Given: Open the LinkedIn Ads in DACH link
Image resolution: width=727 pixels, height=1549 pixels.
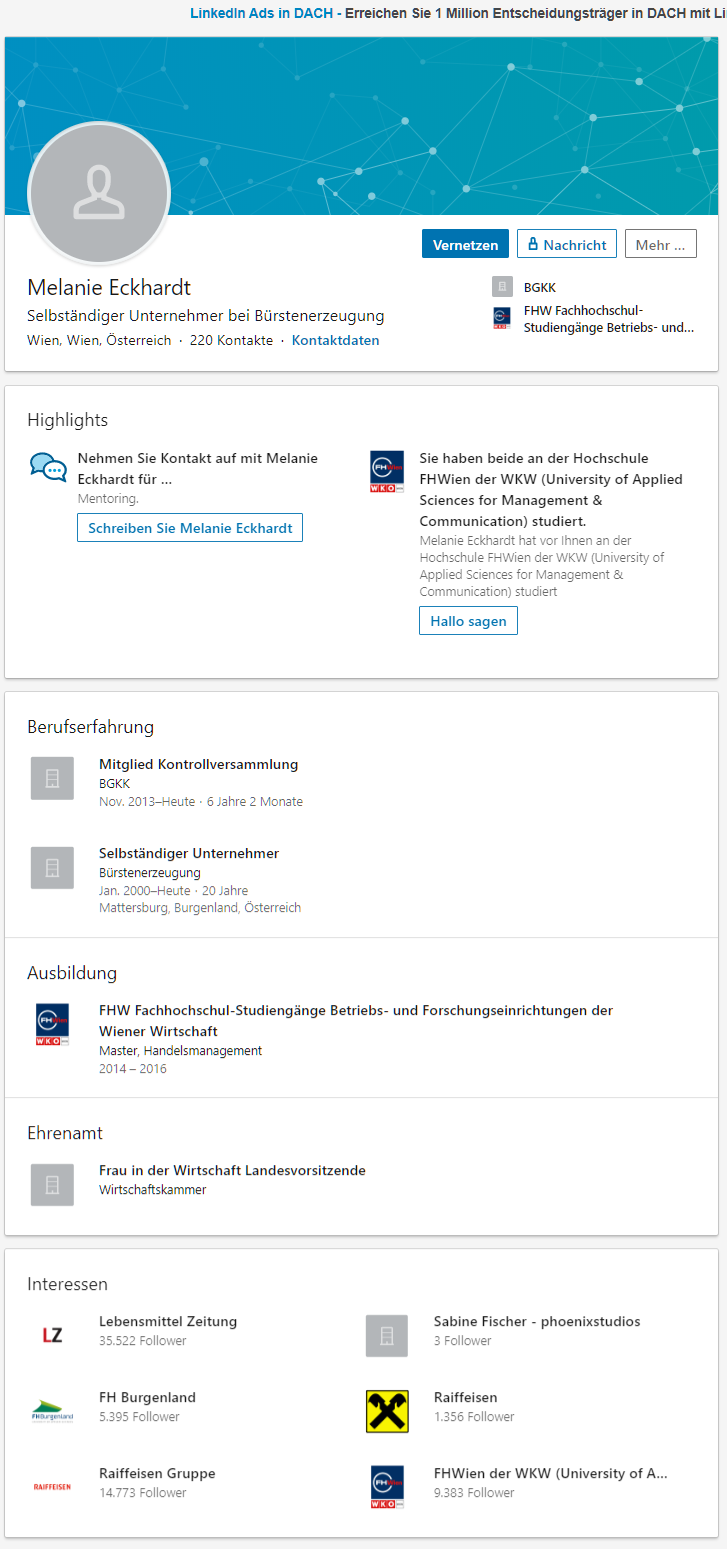Looking at the screenshot, I should tap(261, 13).
